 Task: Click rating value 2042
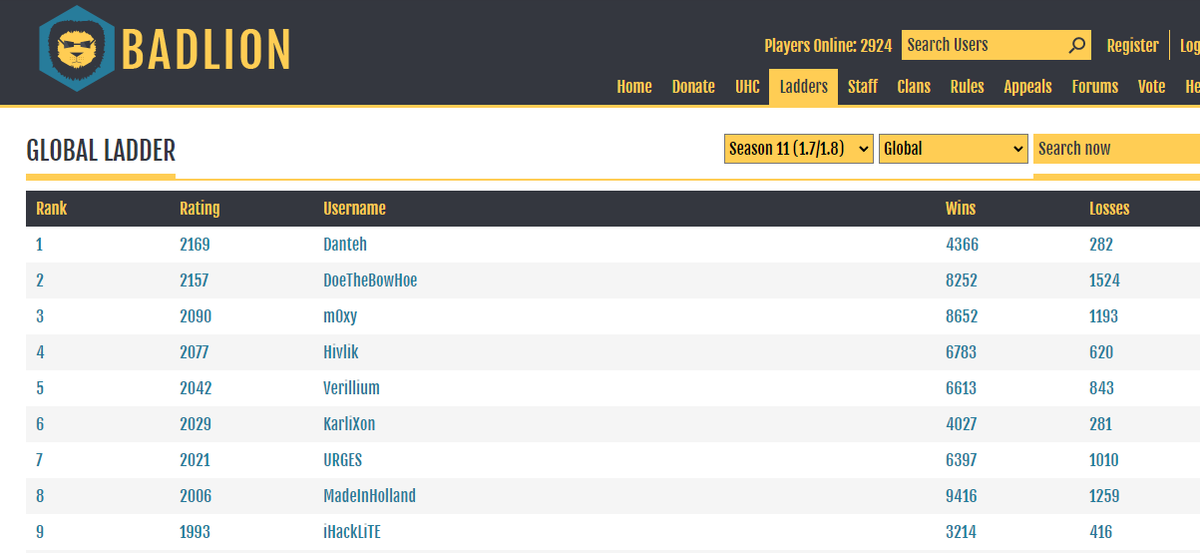[x=196, y=388]
